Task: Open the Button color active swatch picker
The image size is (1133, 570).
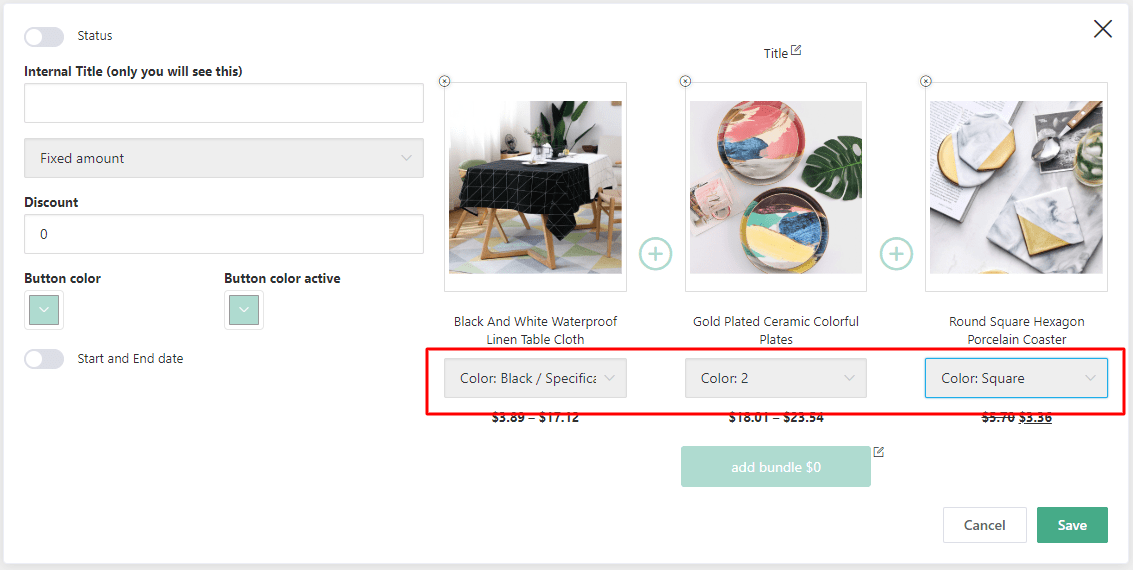Action: [244, 310]
